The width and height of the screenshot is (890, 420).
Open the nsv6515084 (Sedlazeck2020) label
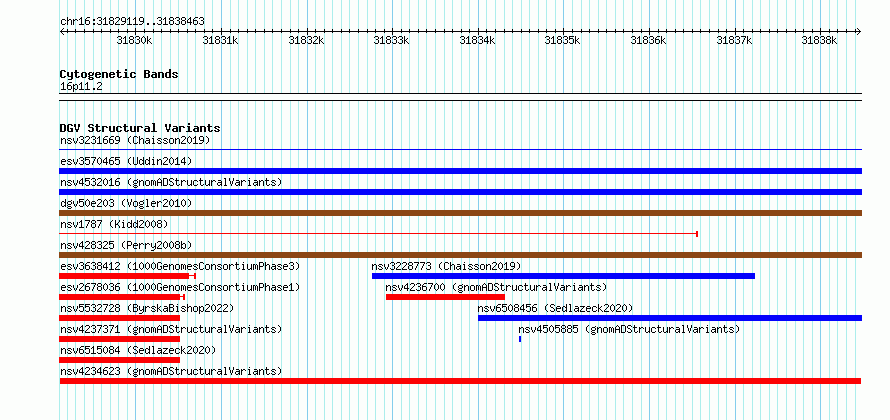pos(138,350)
